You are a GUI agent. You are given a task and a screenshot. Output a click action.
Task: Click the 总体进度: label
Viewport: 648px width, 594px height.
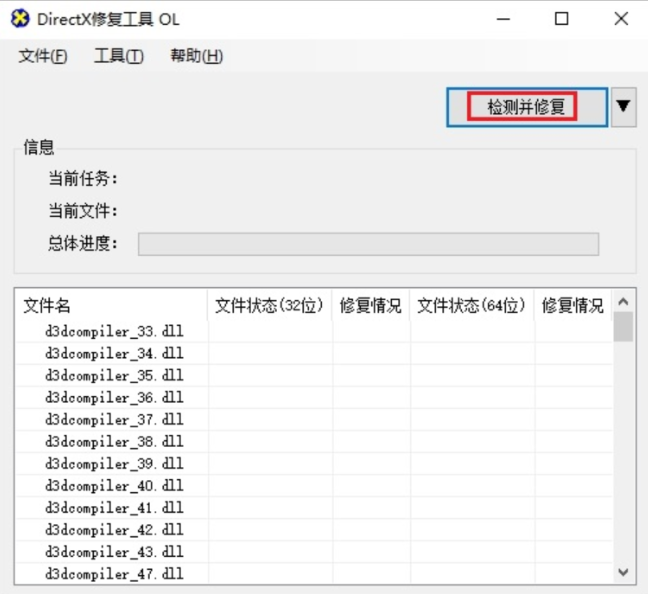83,243
